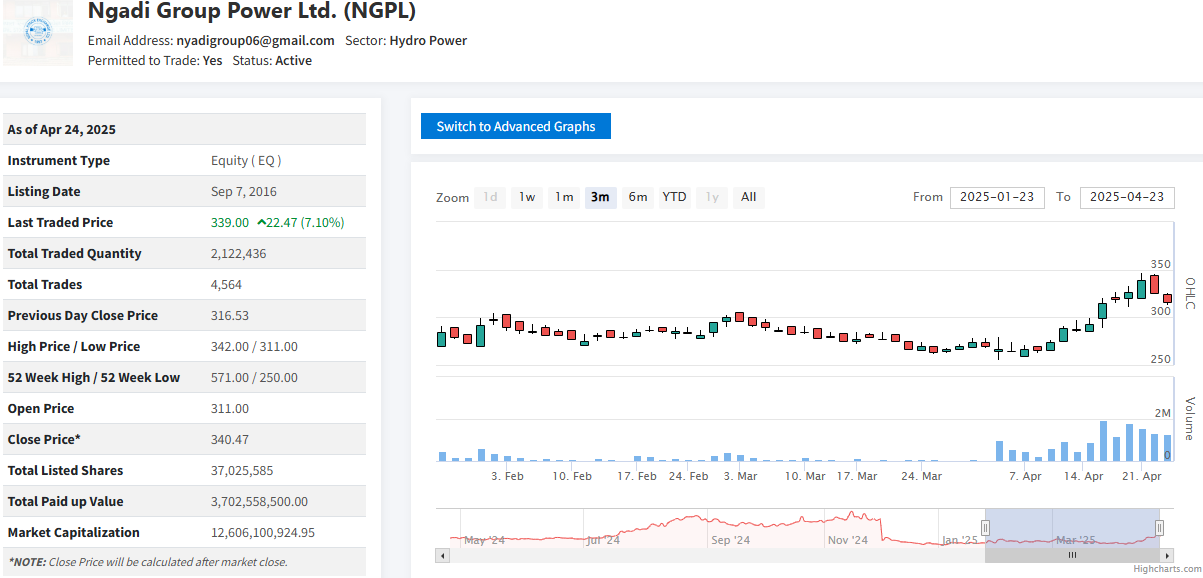Image resolution: width=1203 pixels, height=578 pixels.
Task: Click the greyed-out 1d zoom button
Action: pos(490,197)
